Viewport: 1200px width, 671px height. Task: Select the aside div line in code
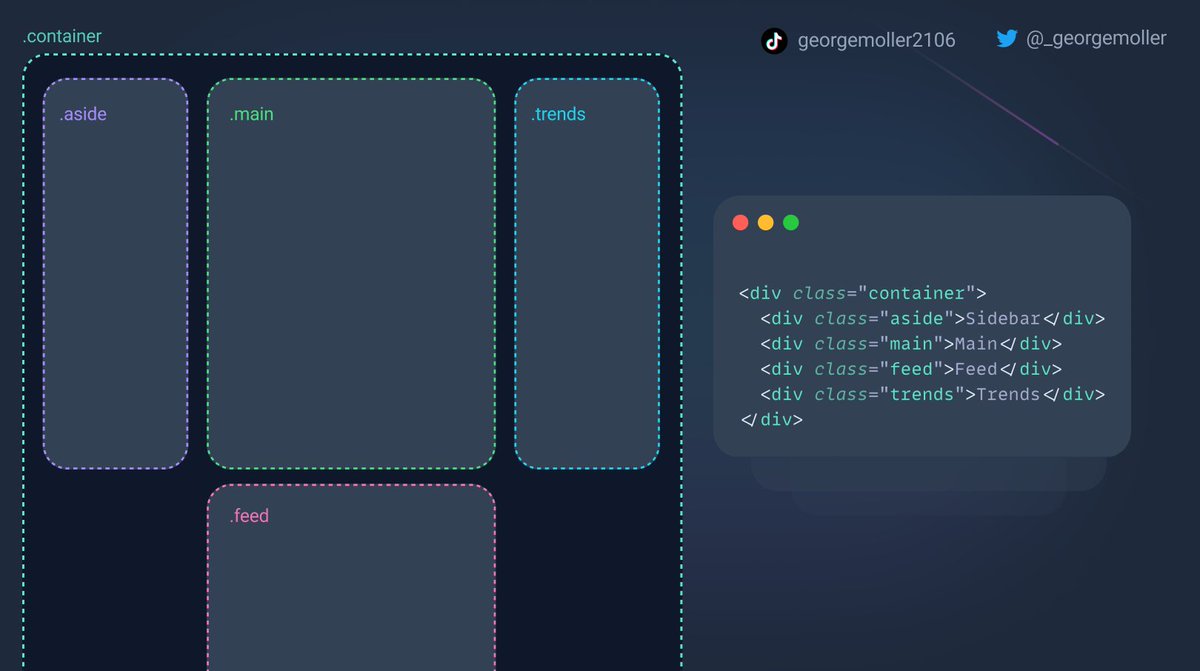930,318
